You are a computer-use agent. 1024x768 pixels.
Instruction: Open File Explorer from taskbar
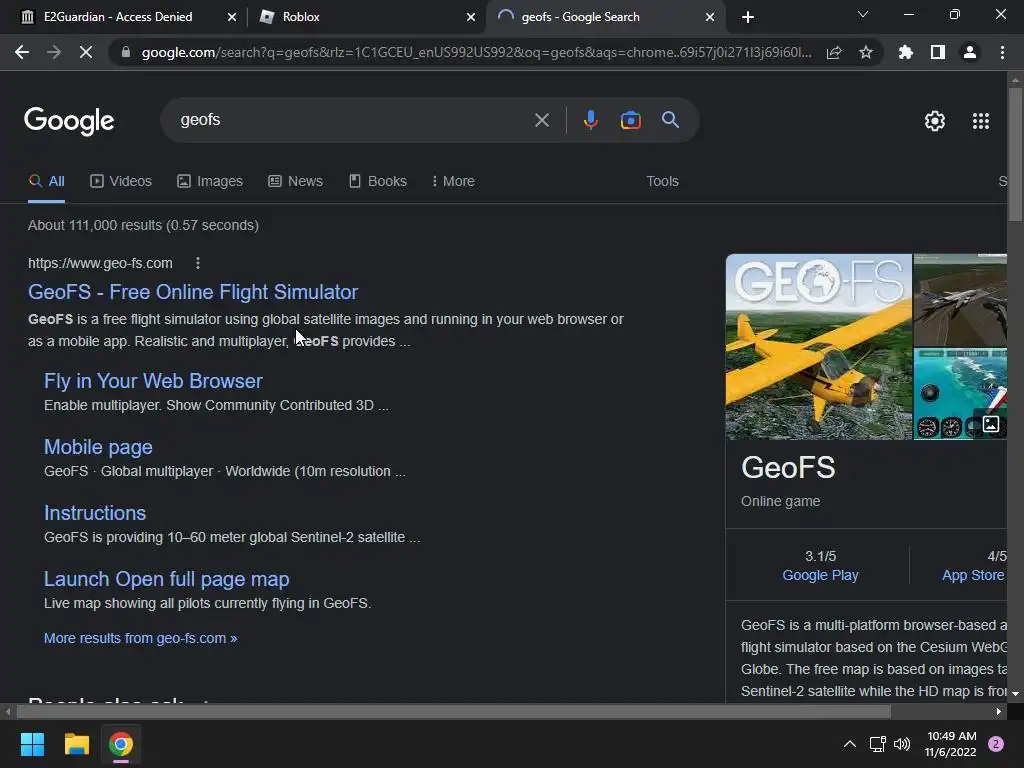tap(76, 744)
